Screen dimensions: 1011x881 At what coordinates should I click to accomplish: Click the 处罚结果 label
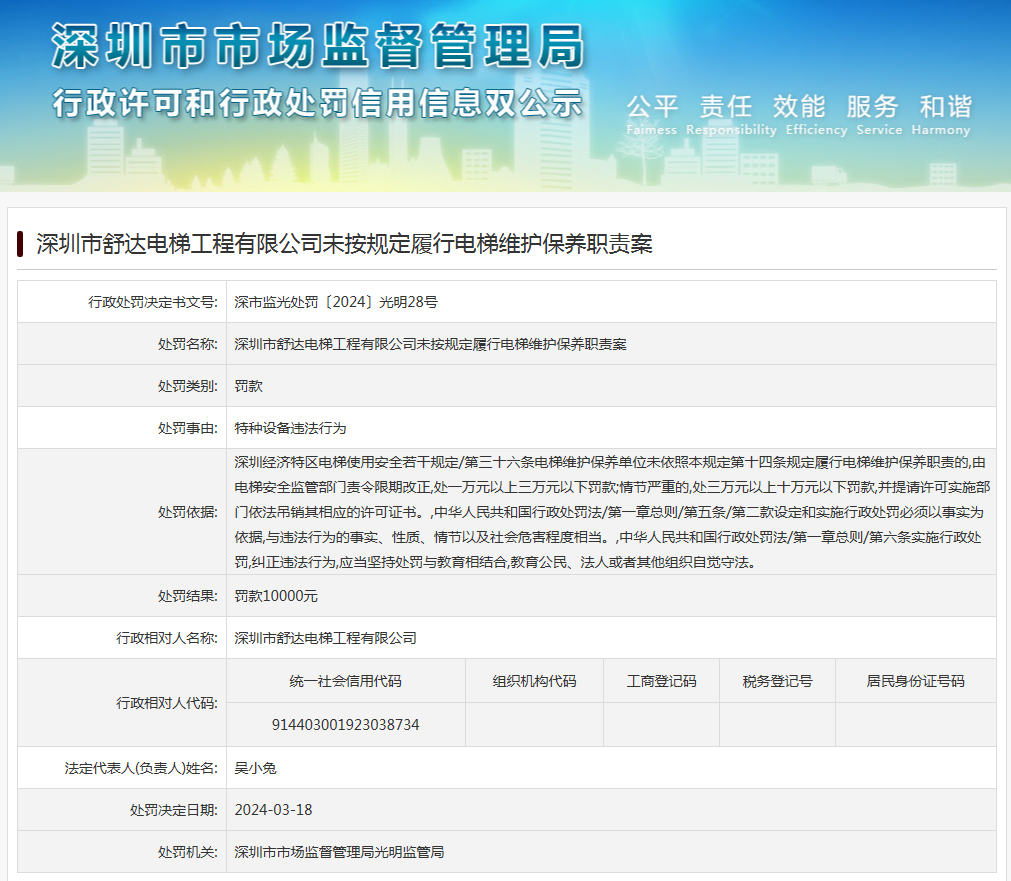pos(188,596)
